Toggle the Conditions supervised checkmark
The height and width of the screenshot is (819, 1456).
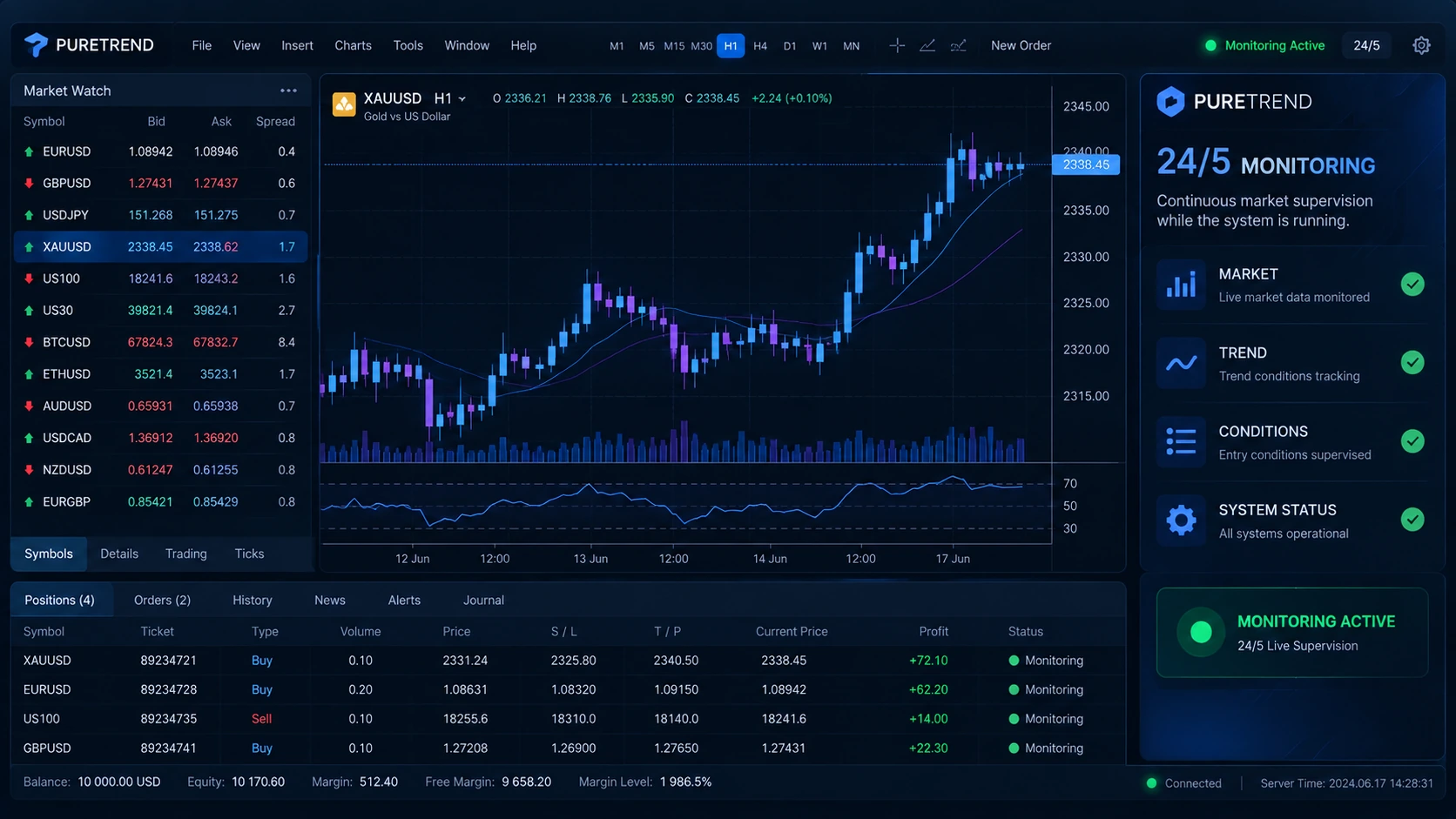(1412, 441)
